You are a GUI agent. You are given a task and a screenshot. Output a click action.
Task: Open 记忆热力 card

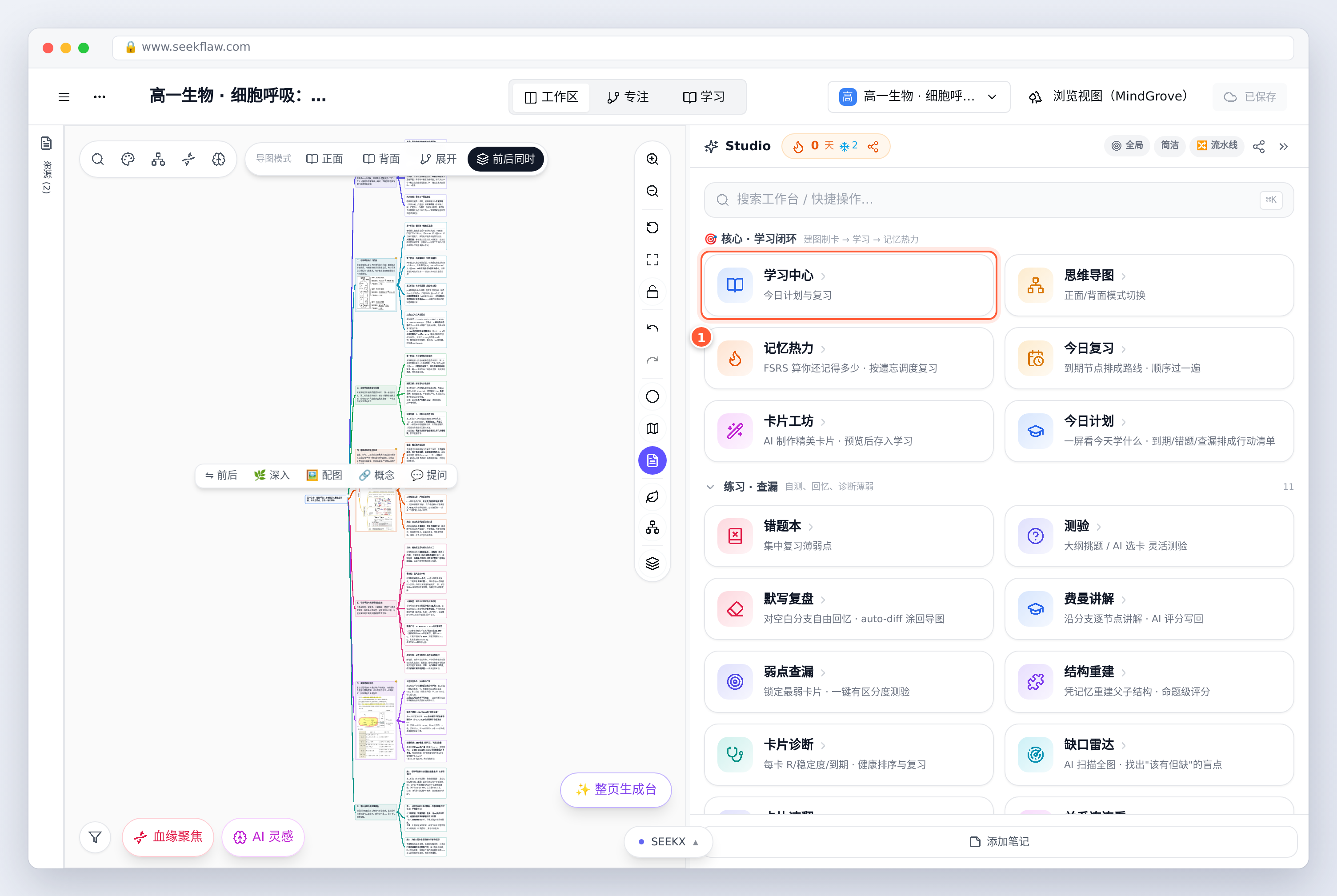(x=849, y=358)
